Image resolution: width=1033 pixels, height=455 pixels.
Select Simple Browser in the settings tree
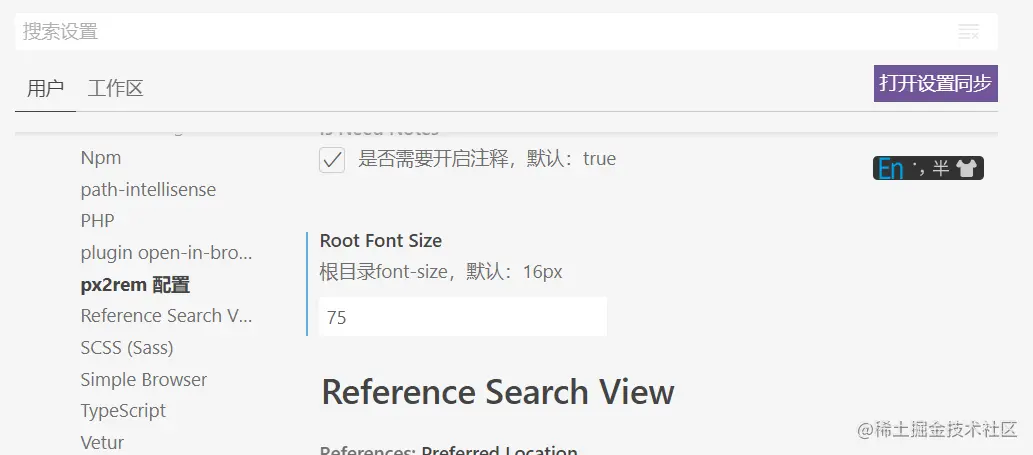(144, 380)
